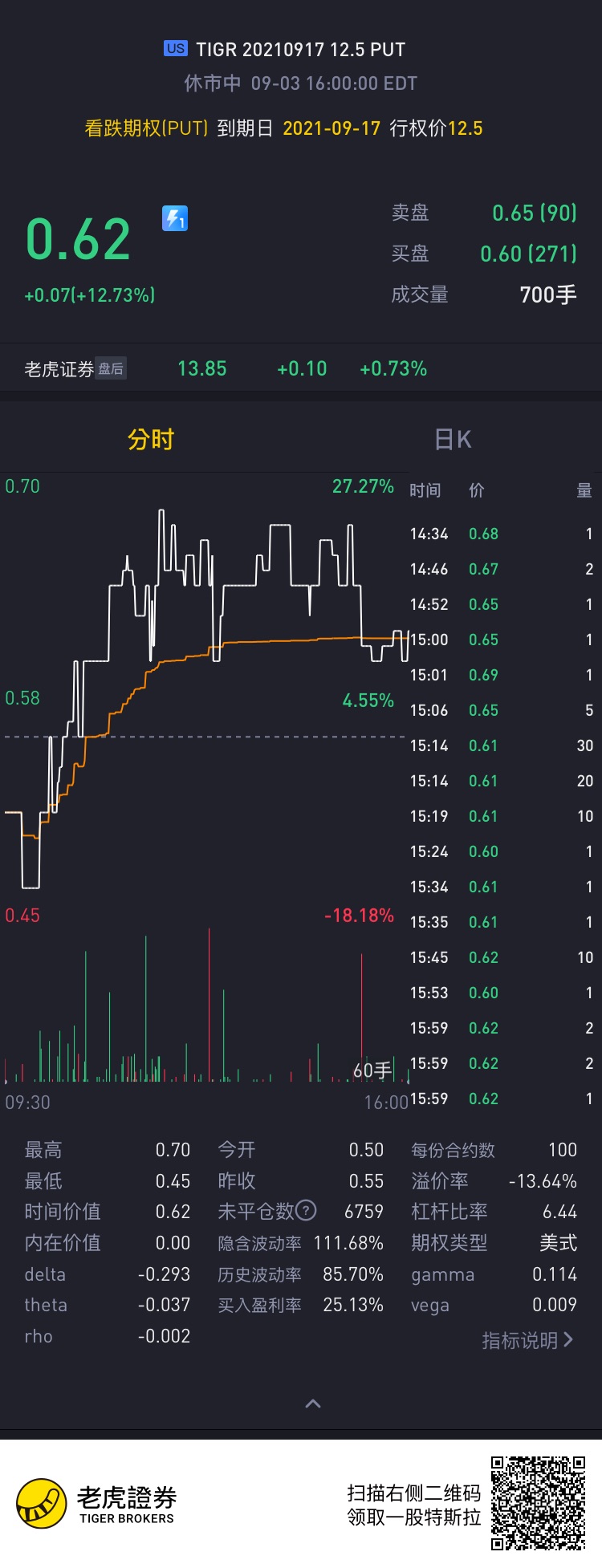Tap the 今开 value 0.50
Image resolution: width=602 pixels, height=1568 pixels.
(366, 1150)
